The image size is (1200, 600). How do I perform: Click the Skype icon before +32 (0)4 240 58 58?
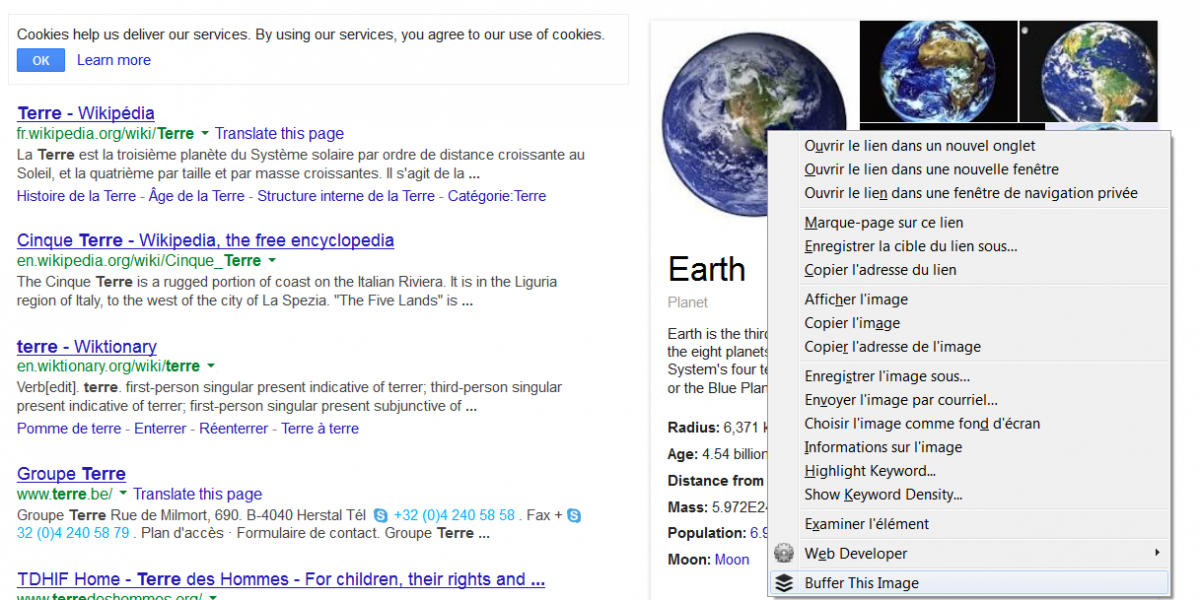(381, 515)
